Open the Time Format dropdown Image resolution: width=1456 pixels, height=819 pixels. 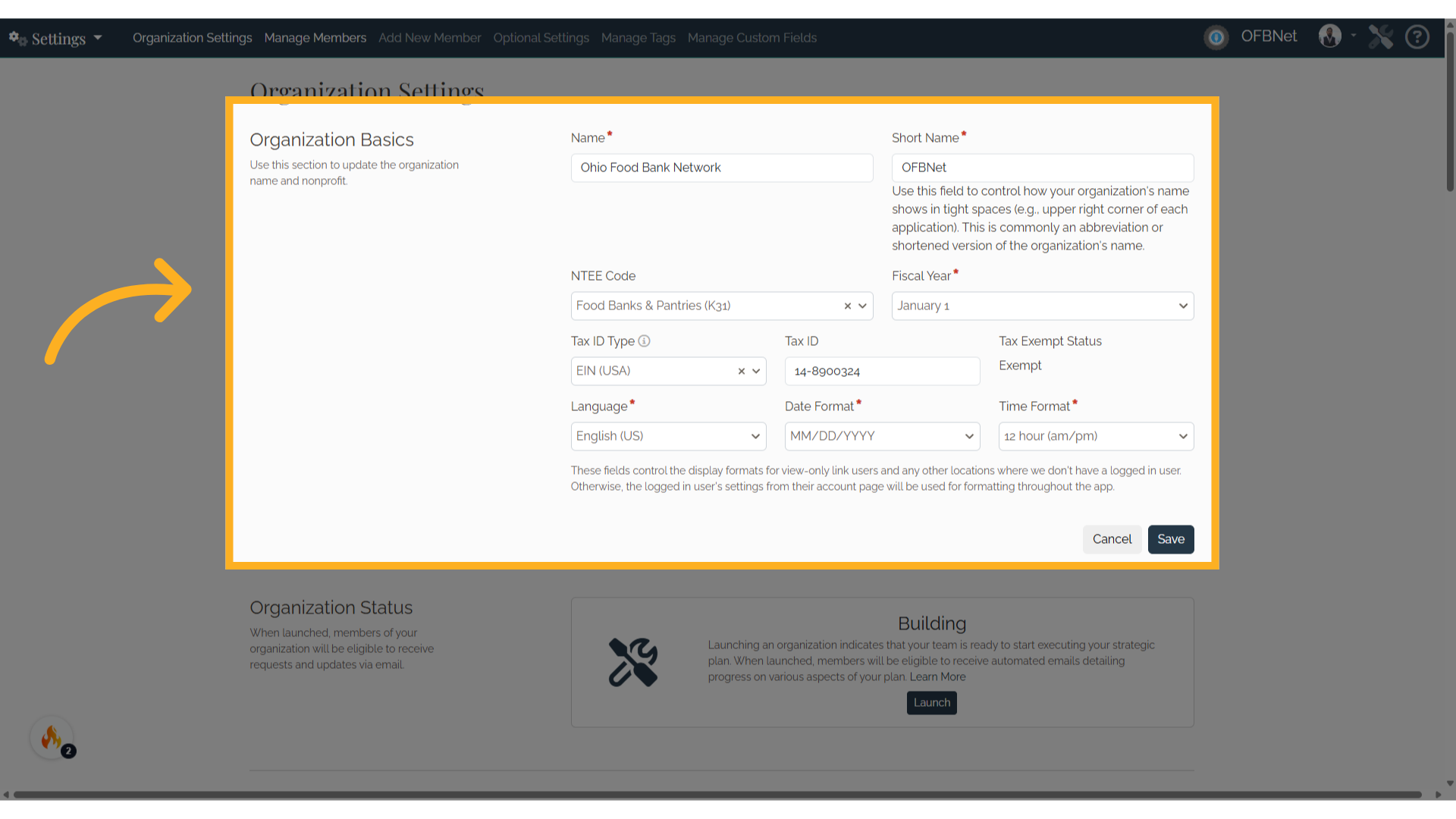pos(1096,437)
